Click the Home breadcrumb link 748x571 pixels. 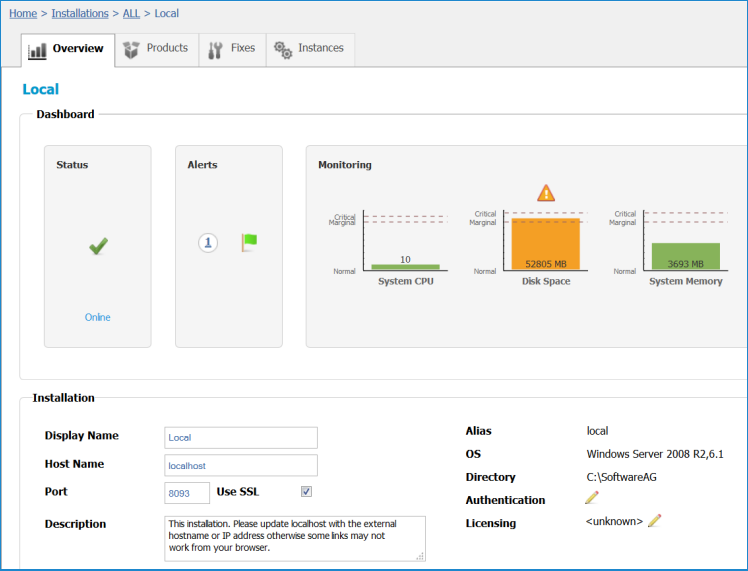23,13
